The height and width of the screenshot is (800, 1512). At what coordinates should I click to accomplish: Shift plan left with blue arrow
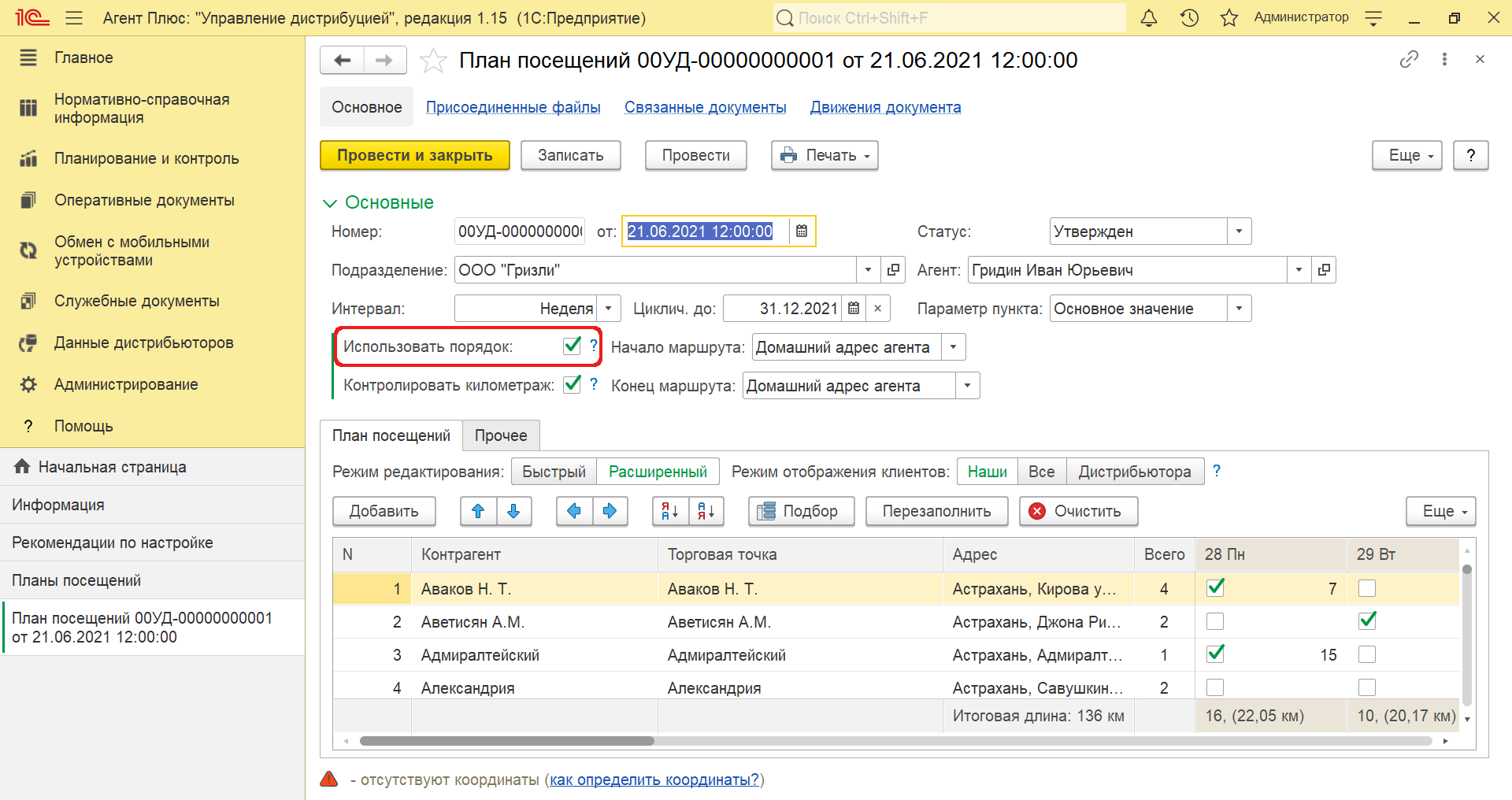(574, 511)
